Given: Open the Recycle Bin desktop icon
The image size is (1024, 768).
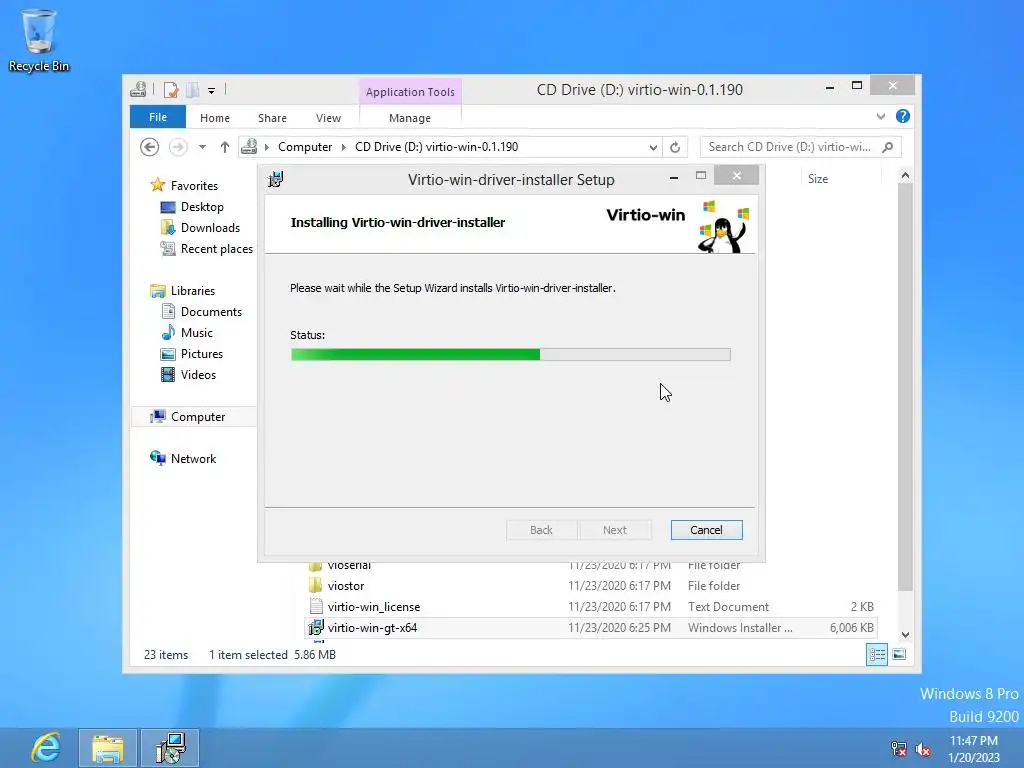Looking at the screenshot, I should pyautogui.click(x=39, y=40).
